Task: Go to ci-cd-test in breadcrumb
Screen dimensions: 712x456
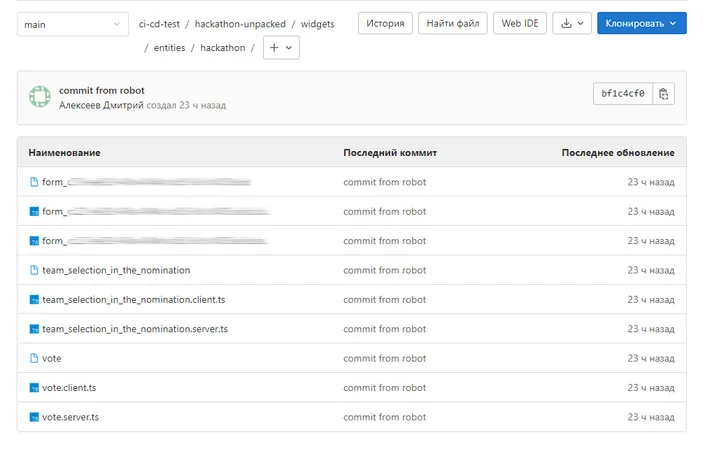Action: click(x=159, y=24)
